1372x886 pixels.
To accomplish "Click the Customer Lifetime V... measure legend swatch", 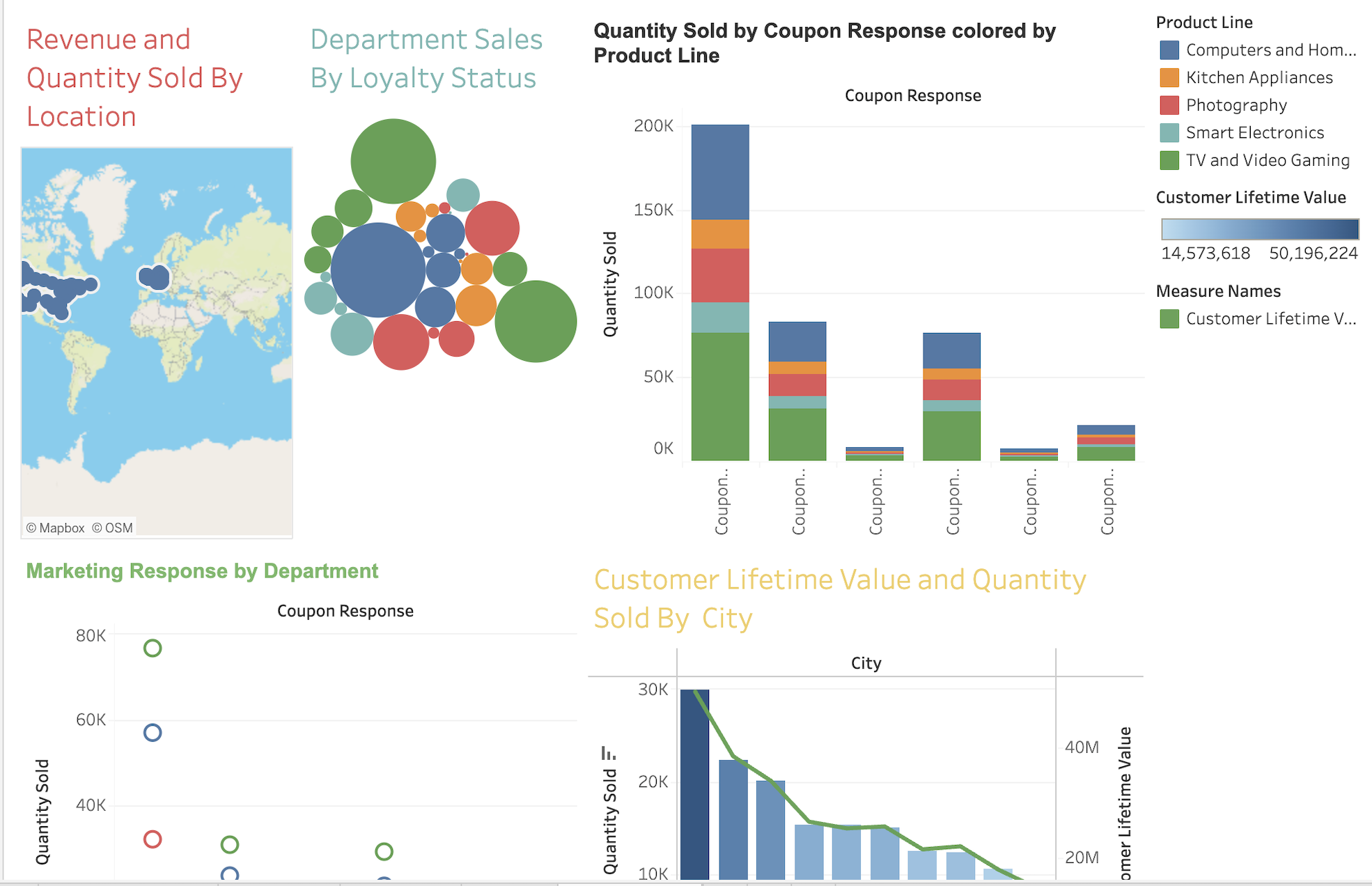I will pos(1169,319).
